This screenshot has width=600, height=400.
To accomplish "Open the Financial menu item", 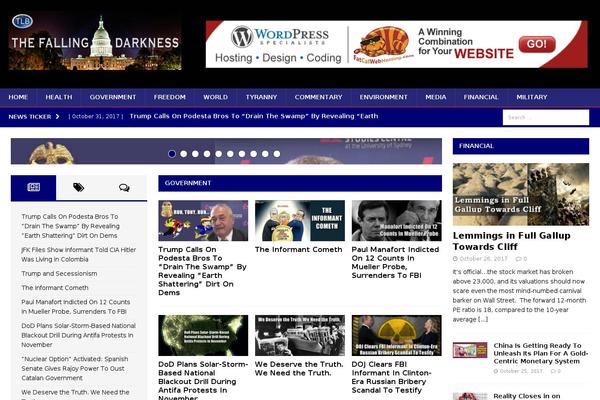I will click(481, 97).
